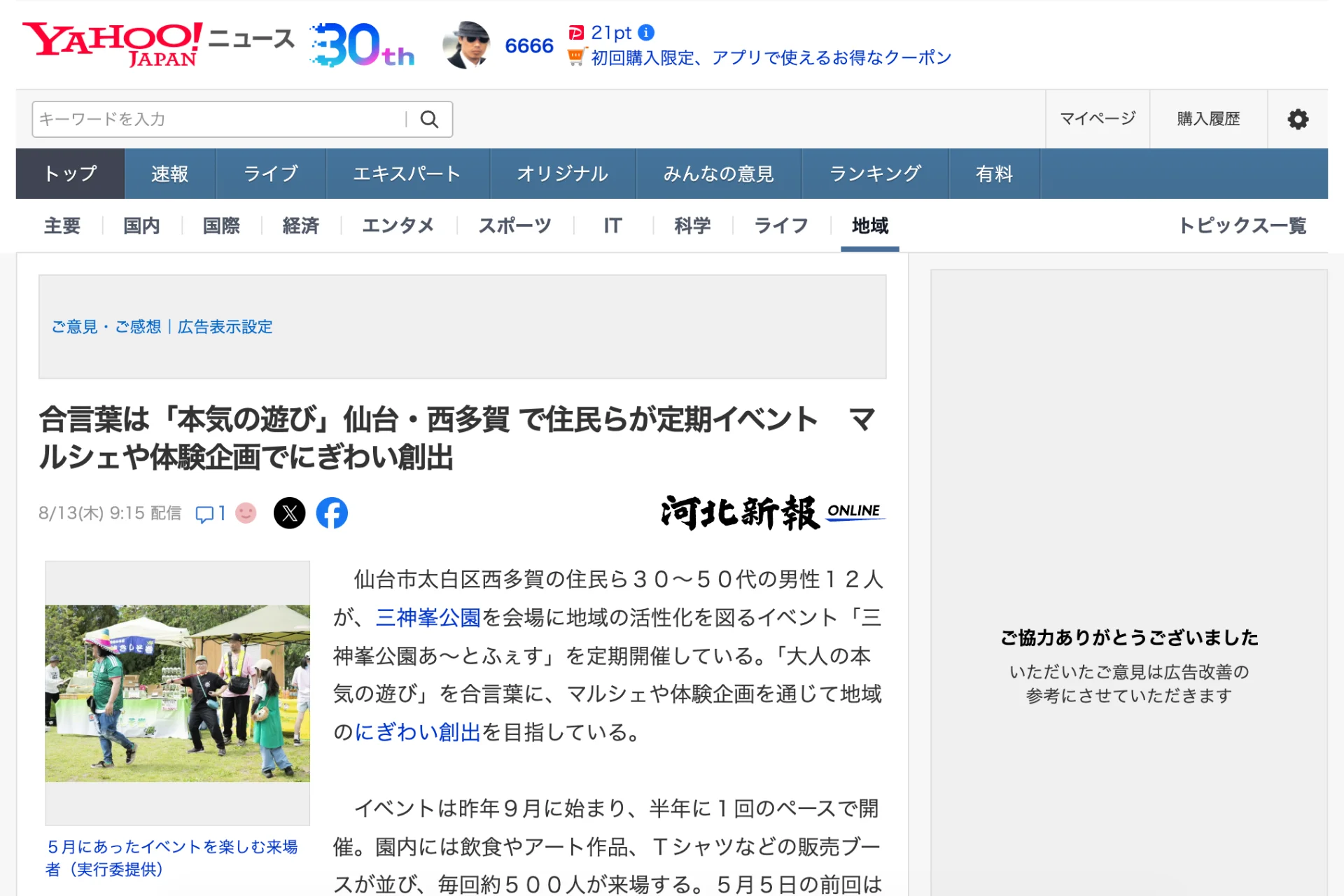The image size is (1344, 896).
Task: Click the PayPay points icon
Action: [x=576, y=32]
